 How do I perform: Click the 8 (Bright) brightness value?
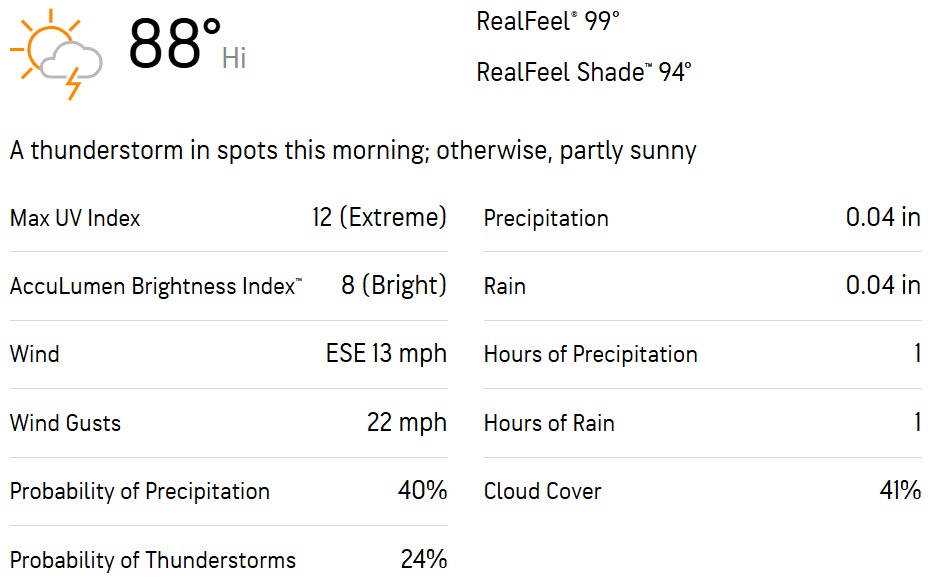[394, 285]
